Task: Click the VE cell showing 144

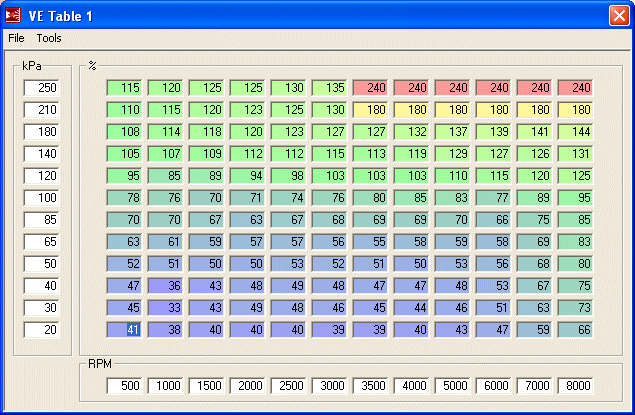Action: (576, 131)
